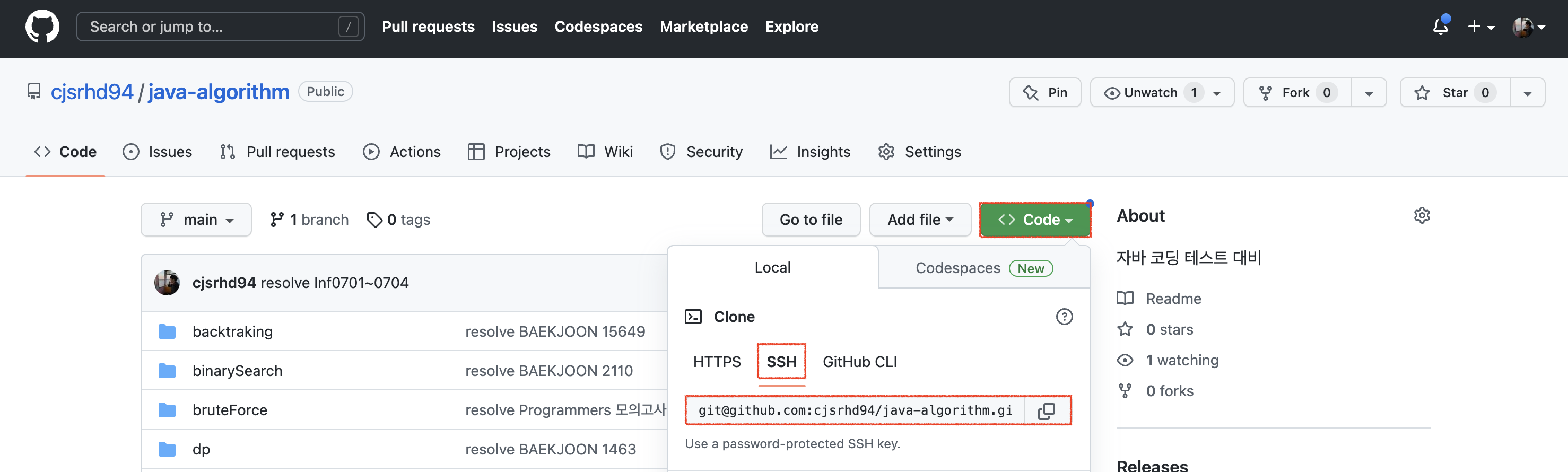Select HTTPS clone method

pos(717,362)
